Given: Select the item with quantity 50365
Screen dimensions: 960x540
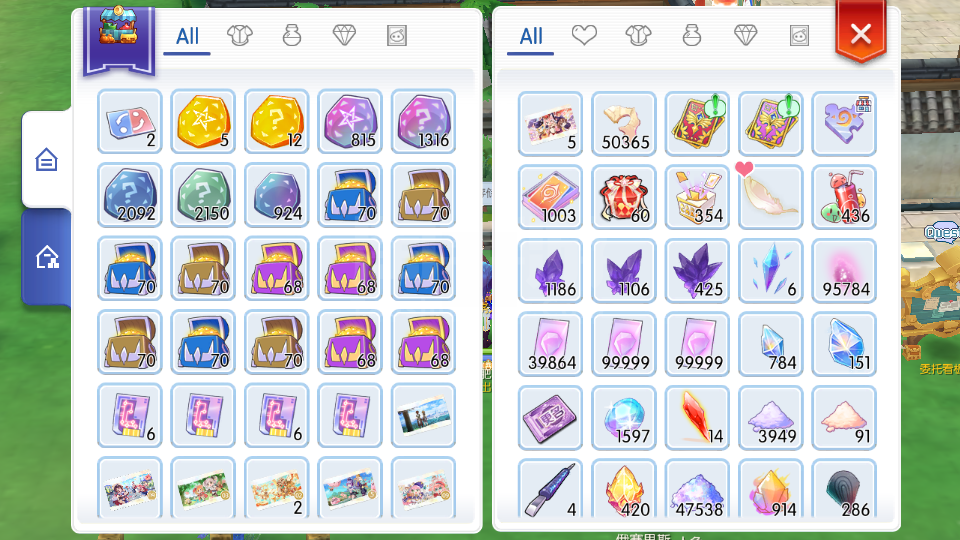Looking at the screenshot, I should click(x=624, y=124).
